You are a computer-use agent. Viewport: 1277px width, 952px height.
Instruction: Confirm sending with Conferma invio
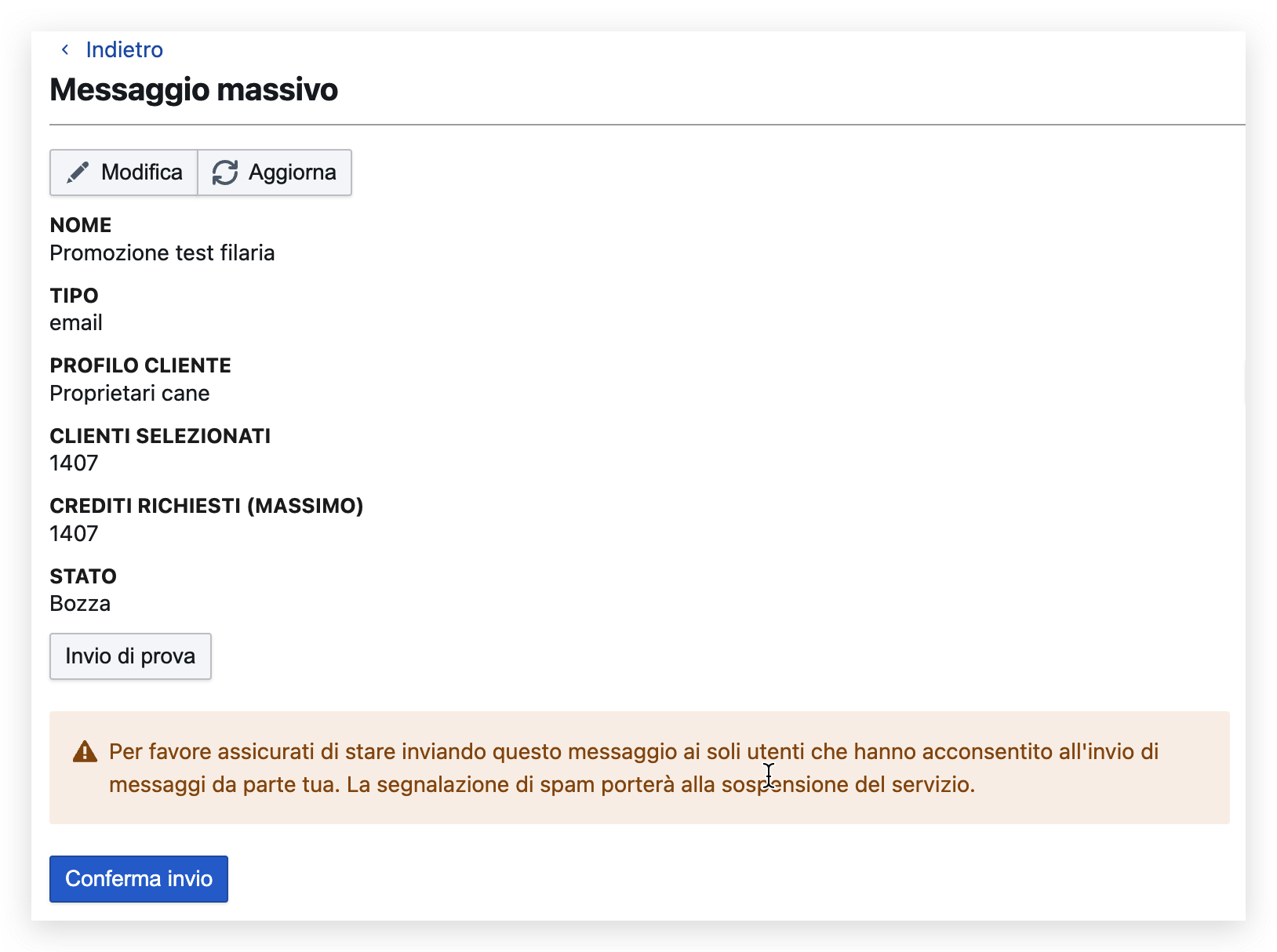coord(139,879)
